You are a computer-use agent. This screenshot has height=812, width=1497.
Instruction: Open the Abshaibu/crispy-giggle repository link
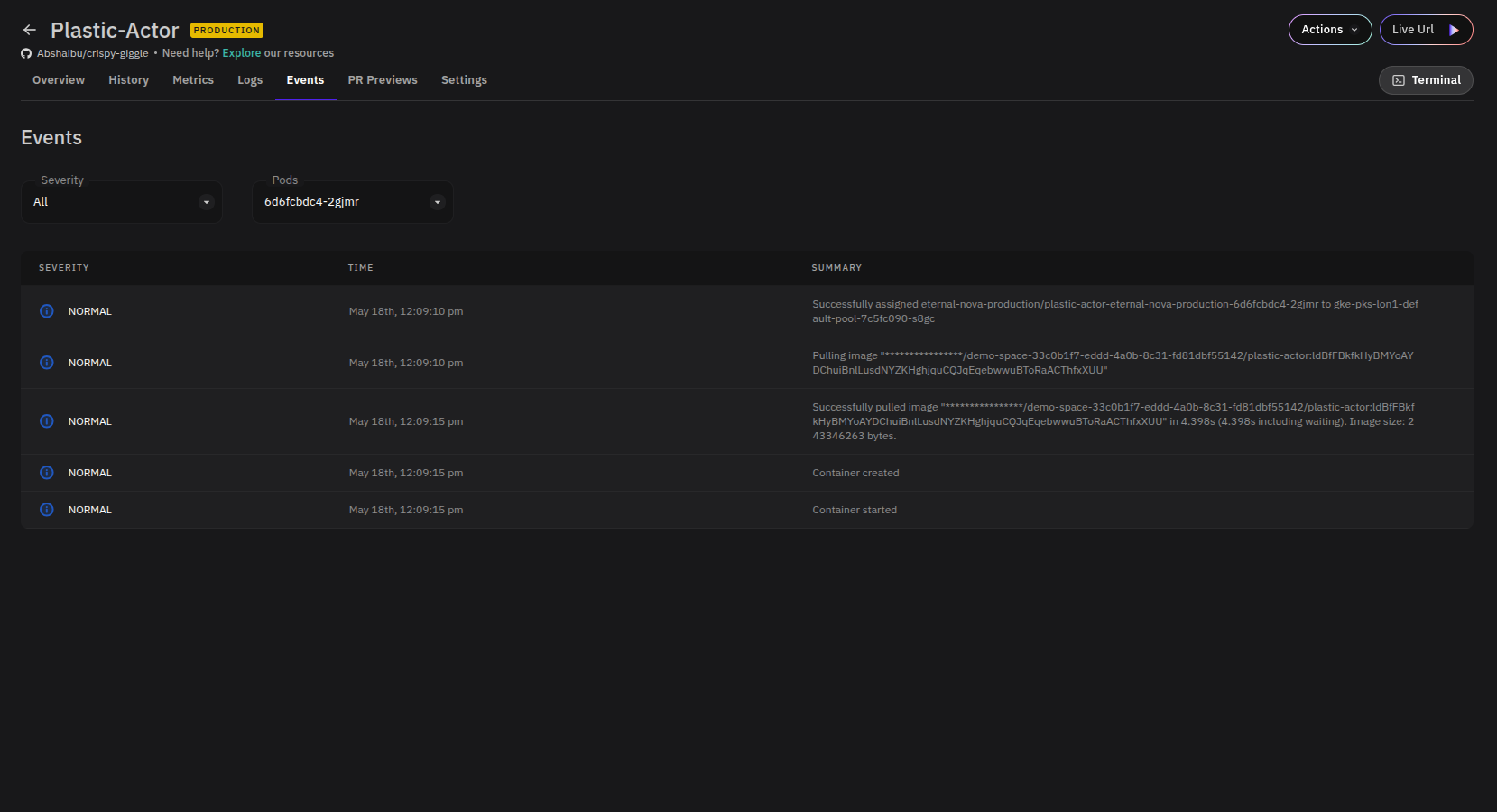point(92,53)
